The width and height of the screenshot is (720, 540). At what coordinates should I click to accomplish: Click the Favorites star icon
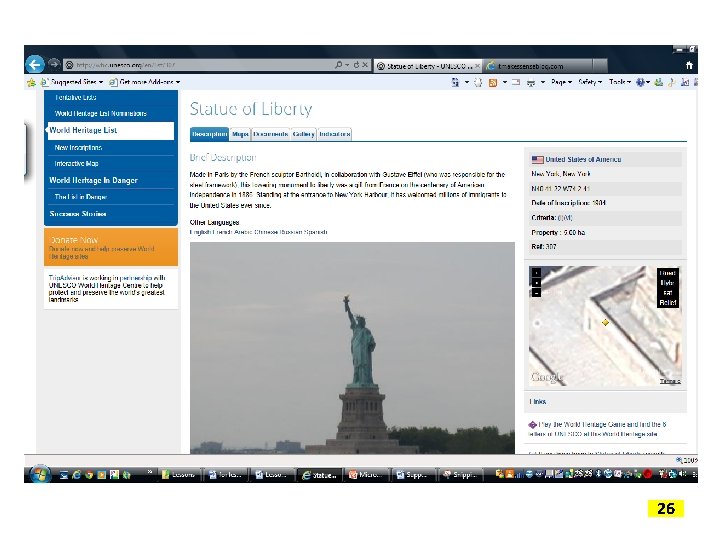[31, 82]
